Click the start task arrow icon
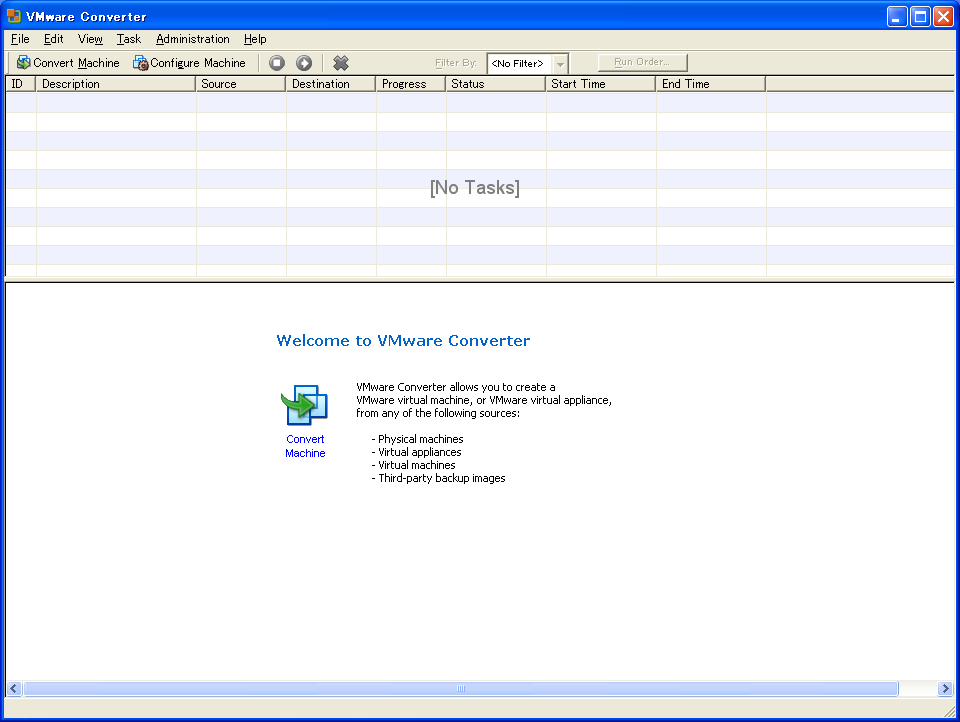This screenshot has width=960, height=722. tap(304, 62)
